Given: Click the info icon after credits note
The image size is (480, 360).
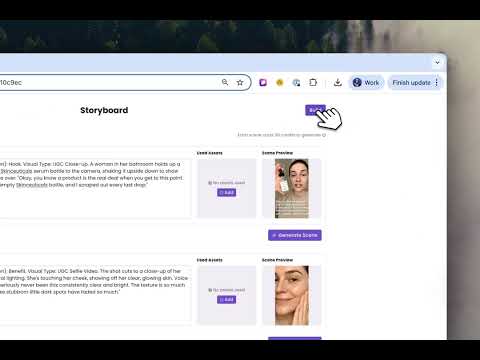Looking at the screenshot, I should pyautogui.click(x=324, y=135).
